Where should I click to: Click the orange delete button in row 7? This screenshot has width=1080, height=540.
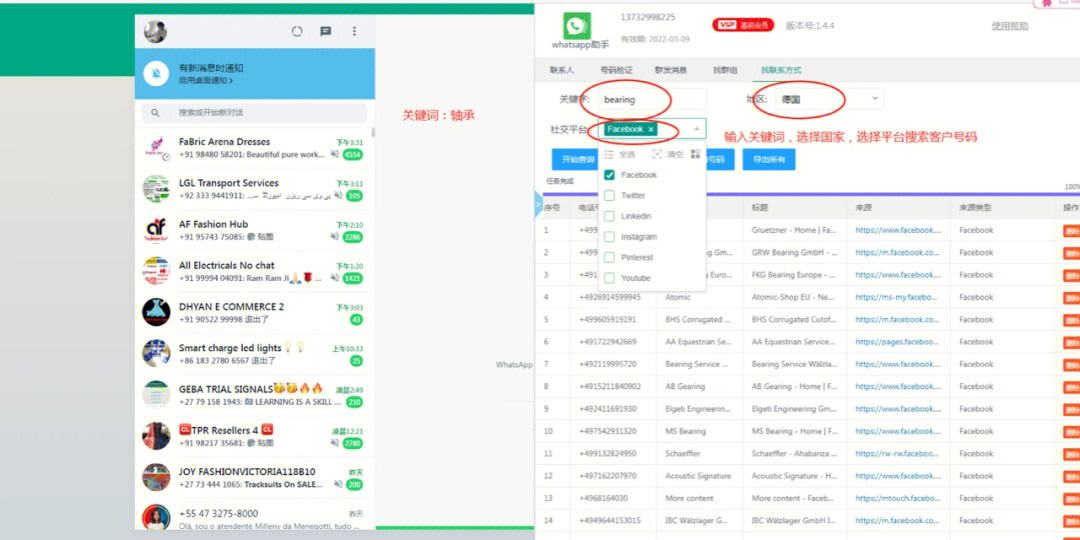coord(1071,364)
